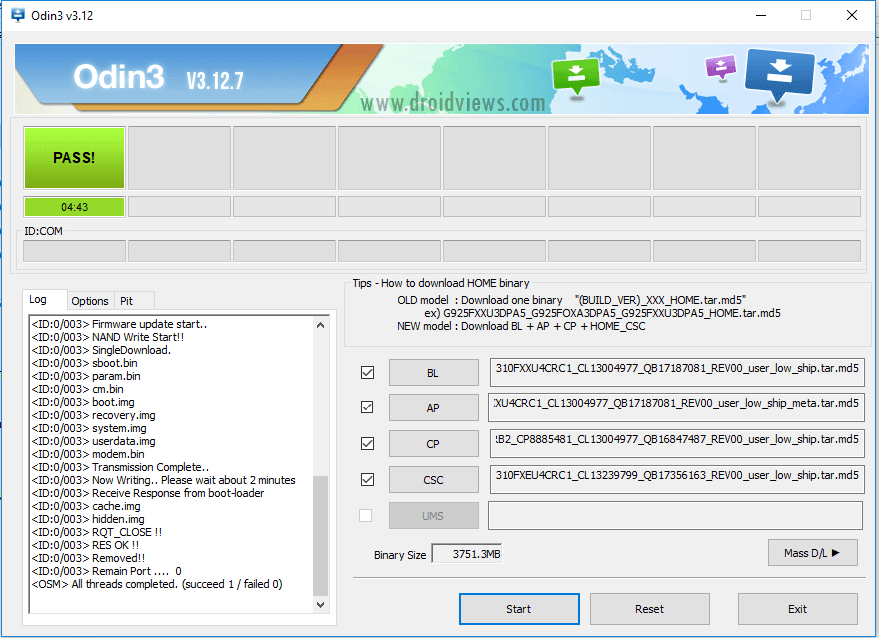Click the Reset button
Viewport: 879px width, 638px height.
click(x=650, y=609)
